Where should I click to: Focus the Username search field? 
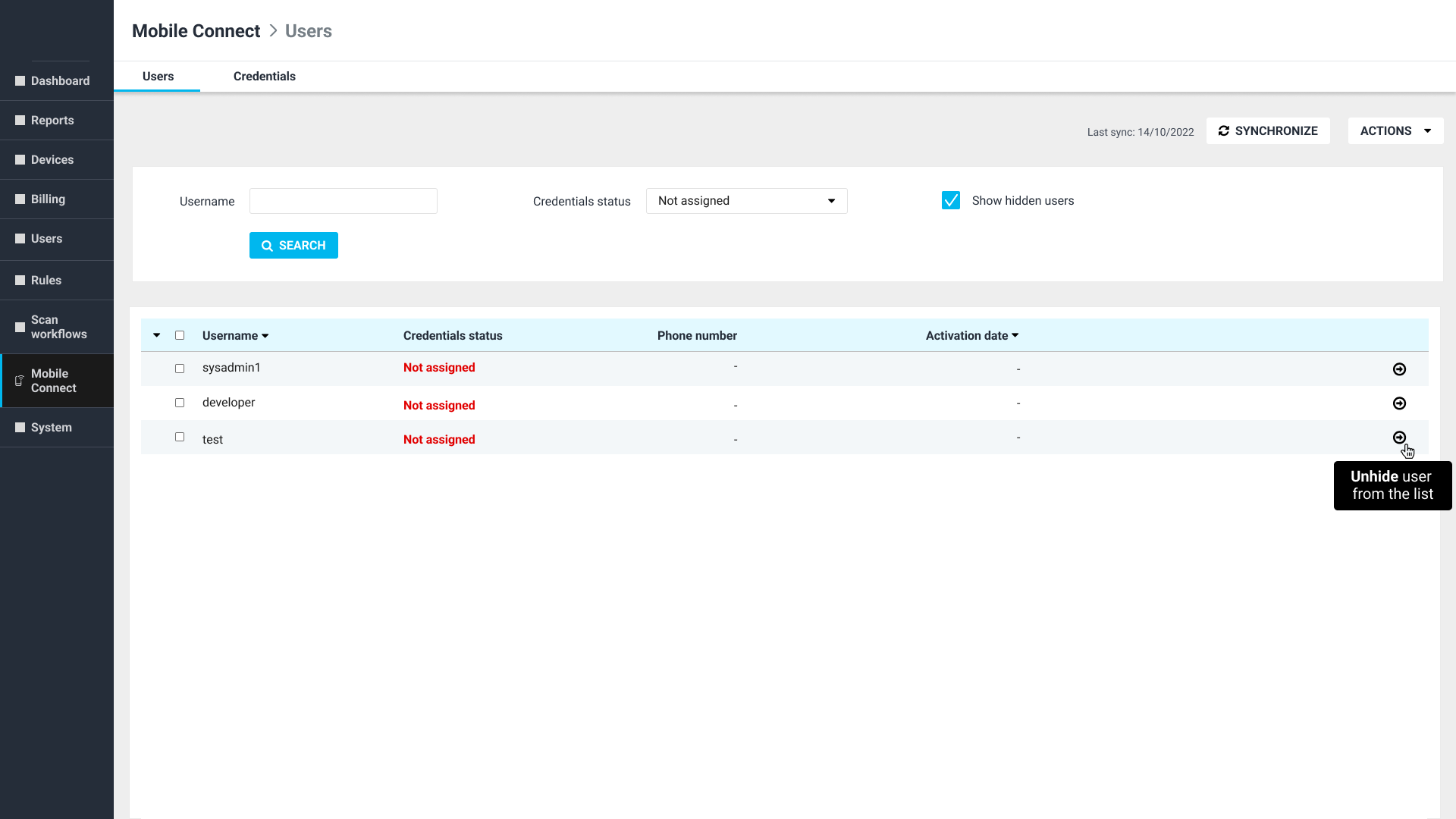click(343, 201)
